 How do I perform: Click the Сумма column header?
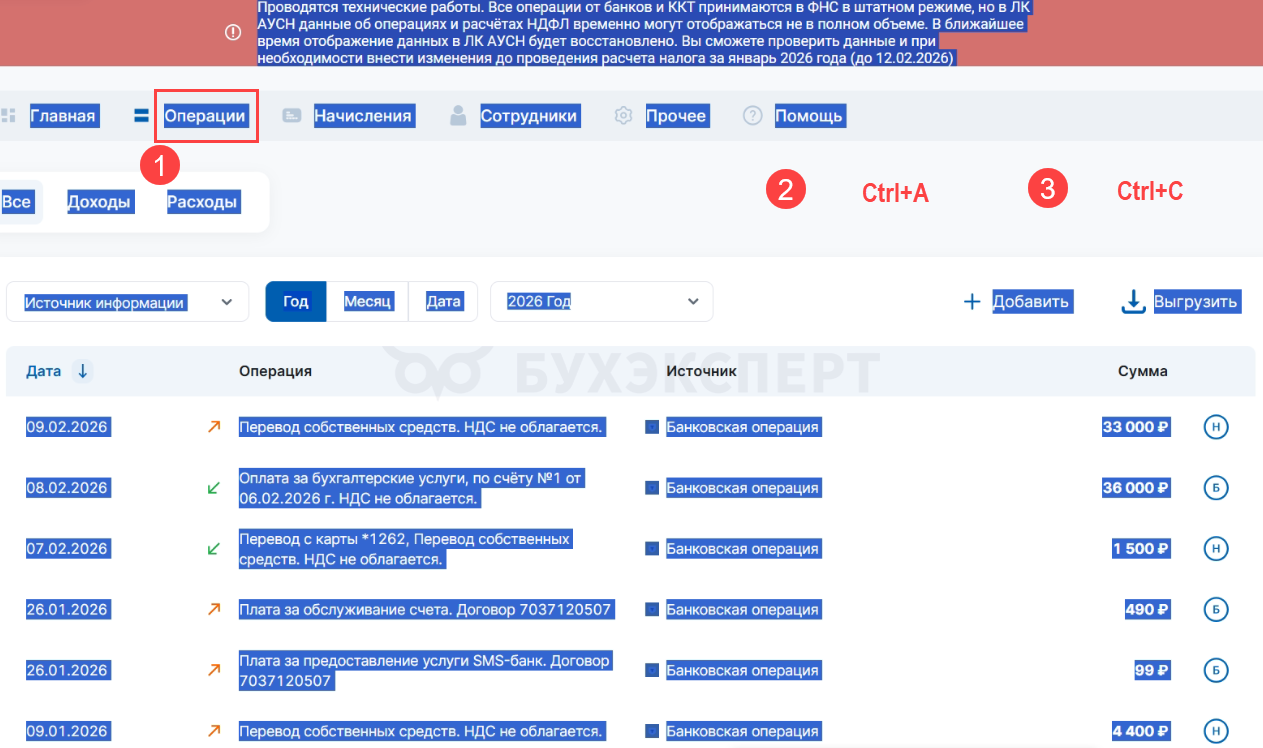[1142, 371]
